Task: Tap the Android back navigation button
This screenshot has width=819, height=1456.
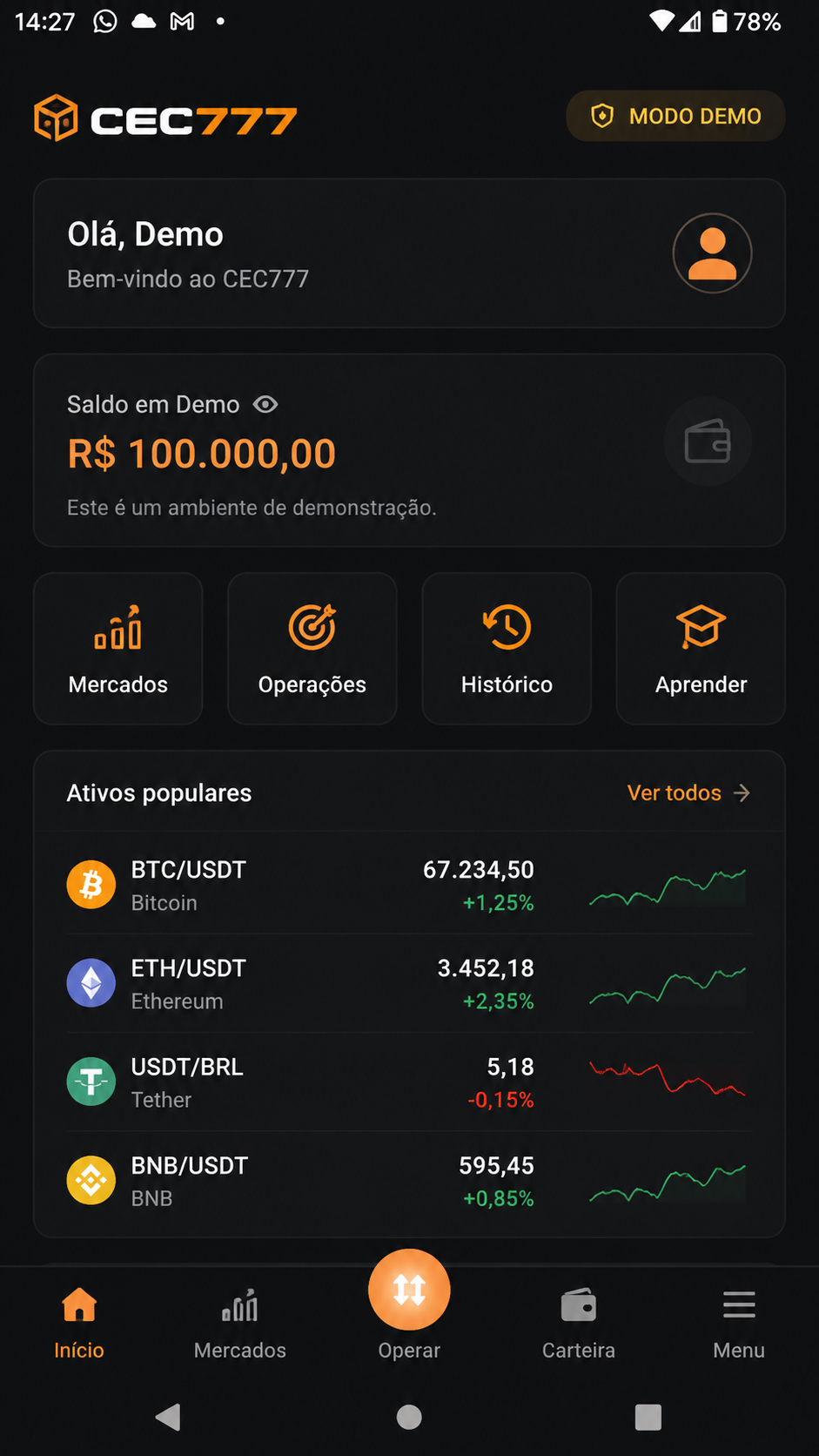Action: coord(168,1417)
